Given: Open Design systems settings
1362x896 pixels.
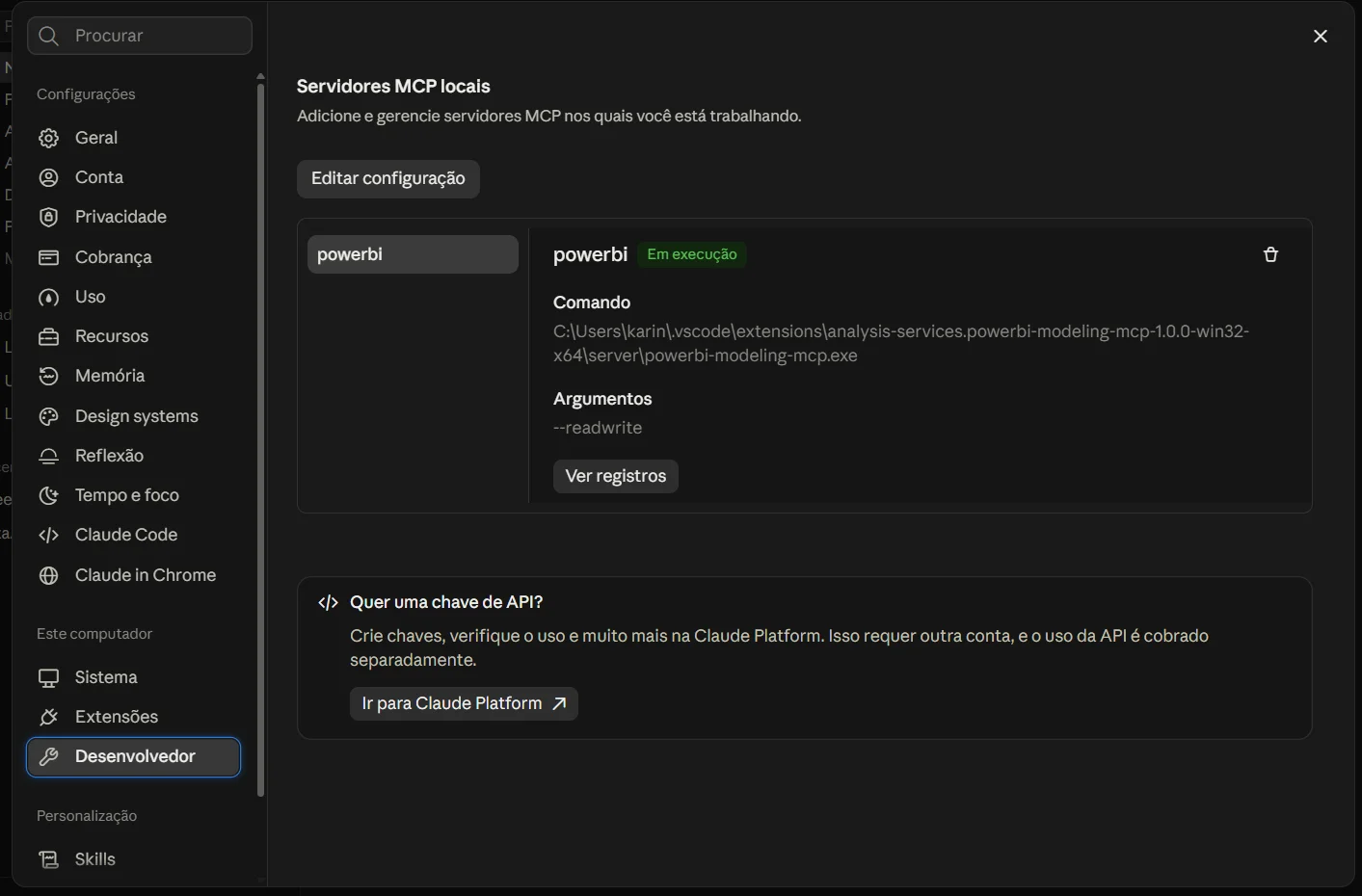Looking at the screenshot, I should click(x=133, y=416).
